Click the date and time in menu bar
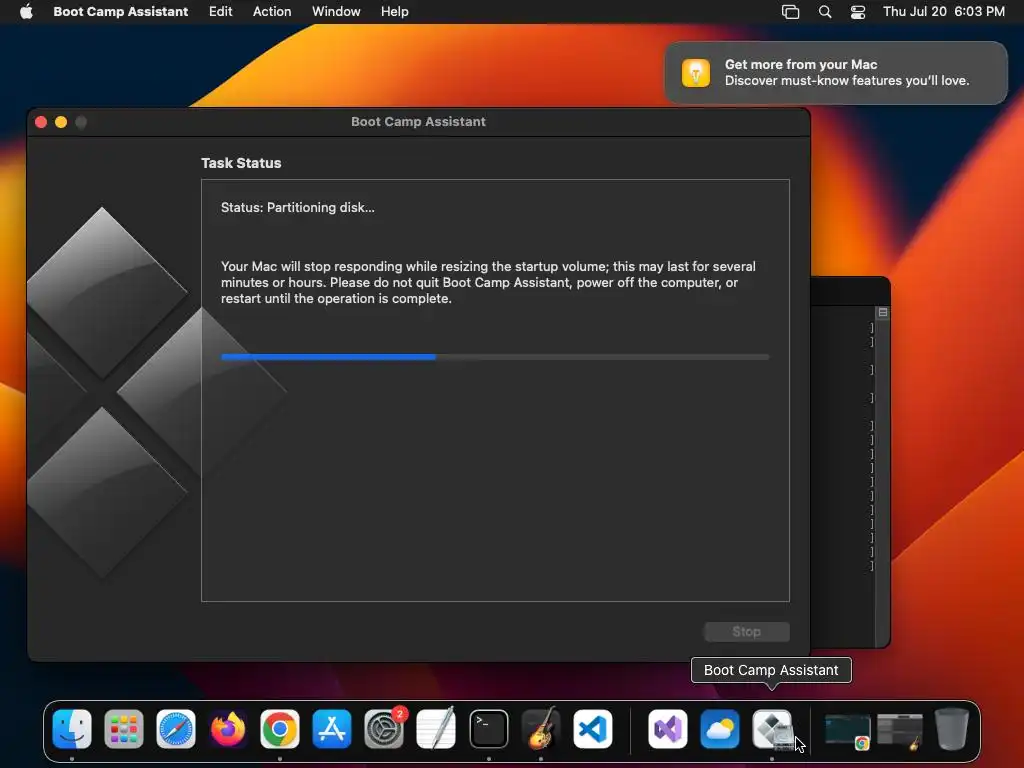Viewport: 1024px width, 768px height. (944, 12)
